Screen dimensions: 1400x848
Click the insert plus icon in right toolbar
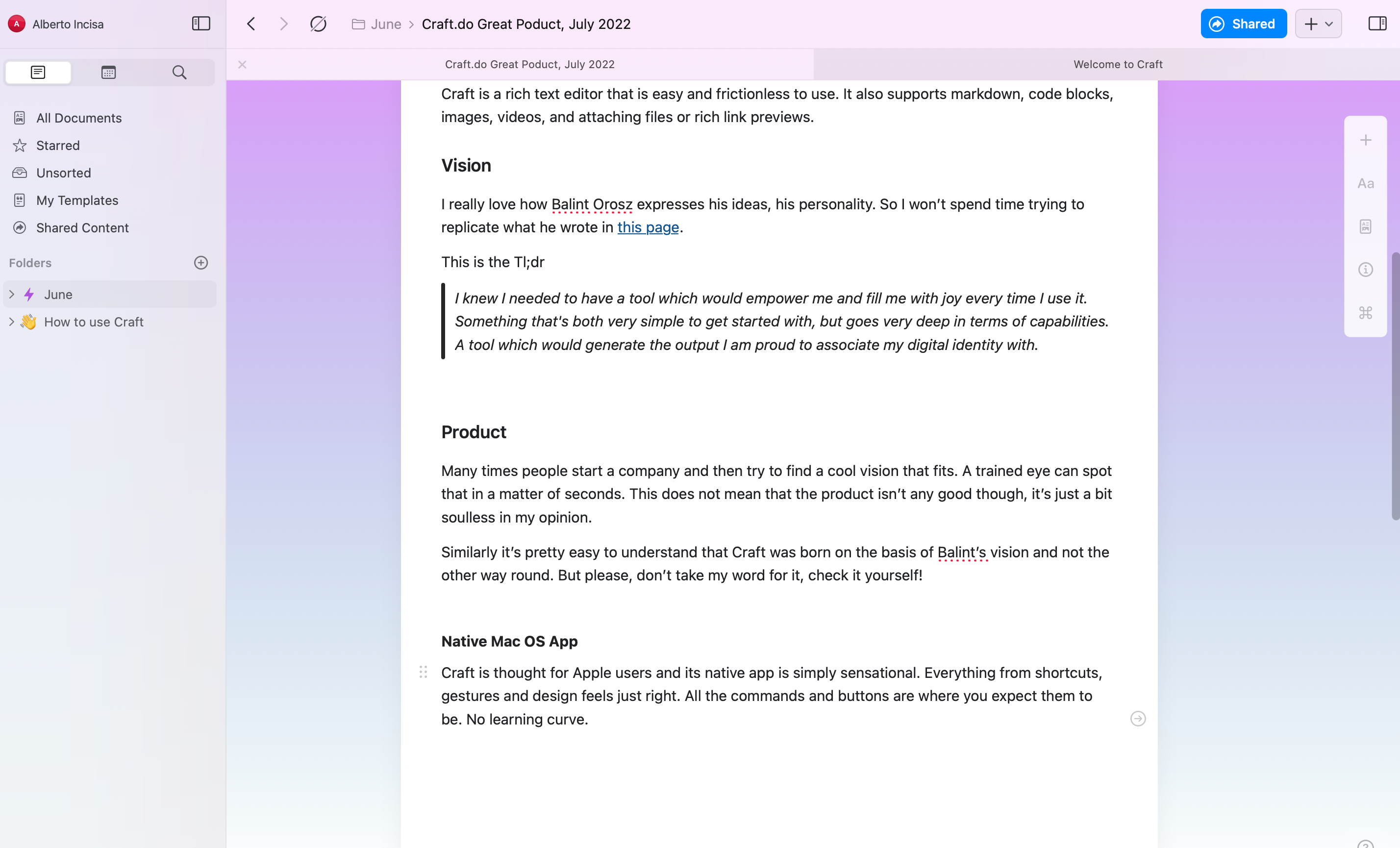click(x=1365, y=140)
